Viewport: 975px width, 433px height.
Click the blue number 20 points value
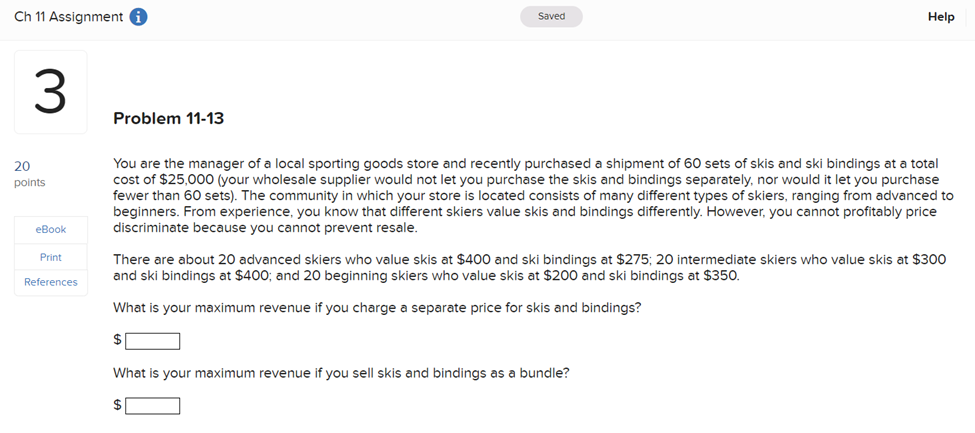pyautogui.click(x=22, y=166)
